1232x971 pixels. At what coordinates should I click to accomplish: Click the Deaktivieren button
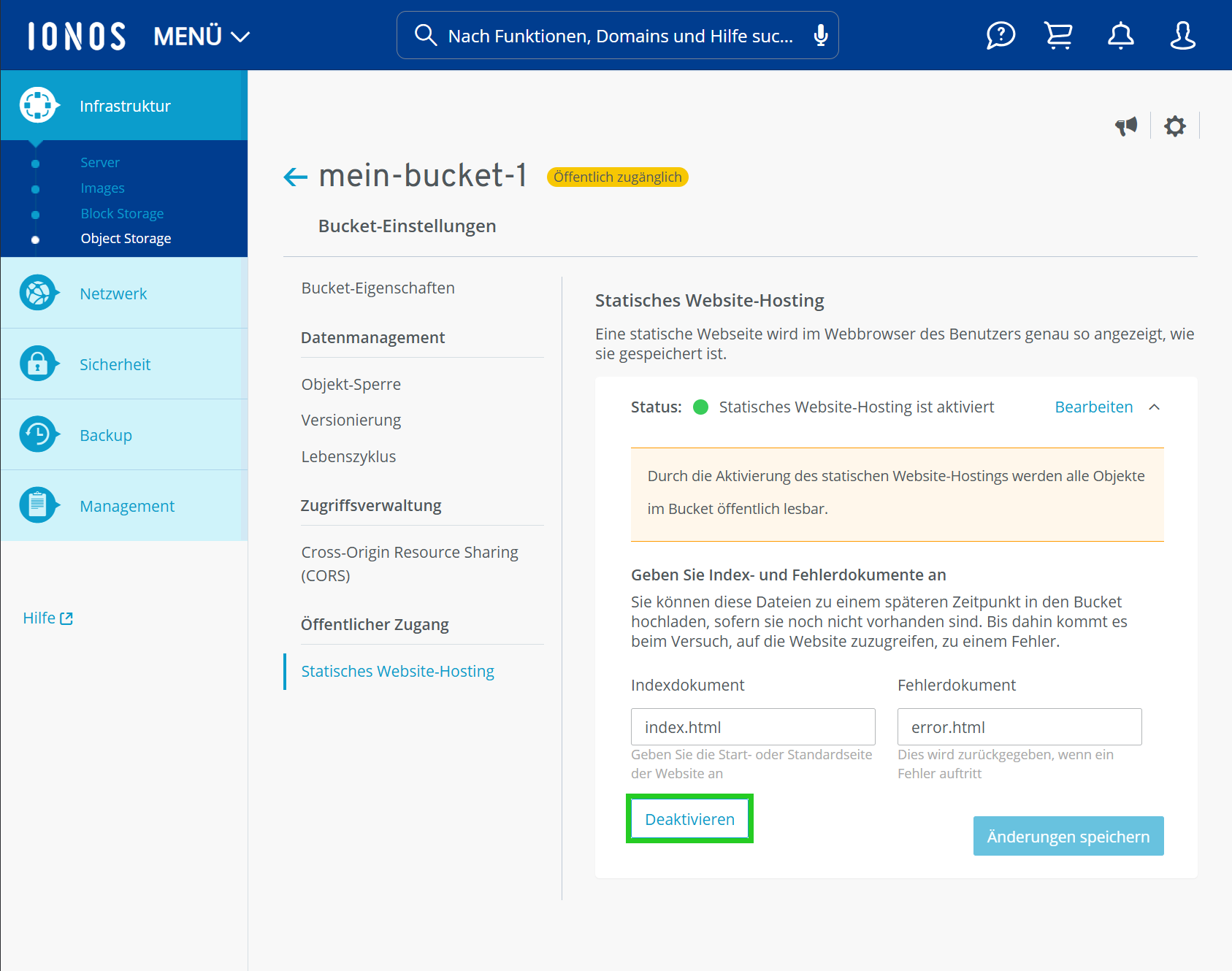pyautogui.click(x=689, y=818)
